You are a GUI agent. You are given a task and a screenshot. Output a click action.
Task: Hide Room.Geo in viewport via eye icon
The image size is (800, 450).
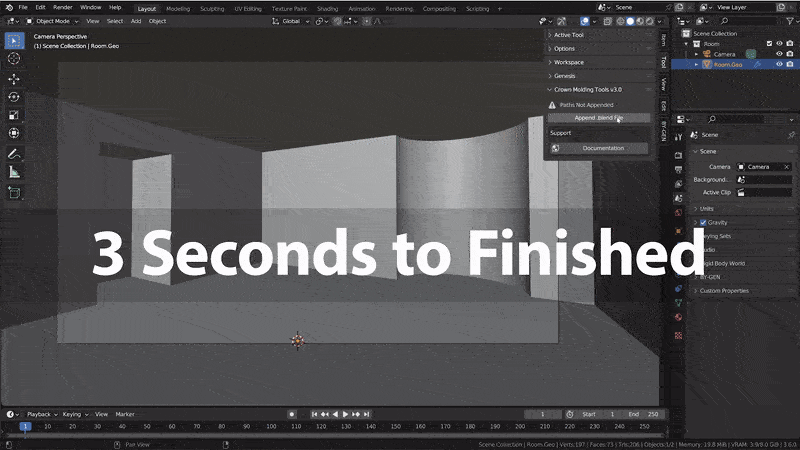point(779,64)
